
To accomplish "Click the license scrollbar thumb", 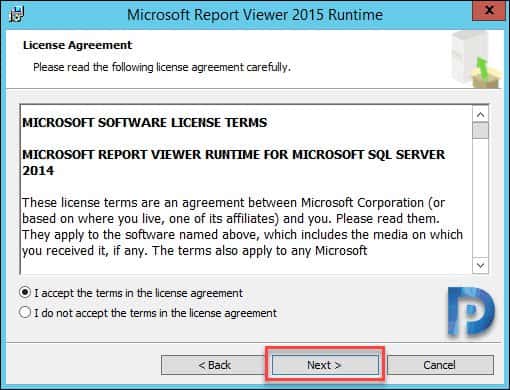I will [x=480, y=130].
